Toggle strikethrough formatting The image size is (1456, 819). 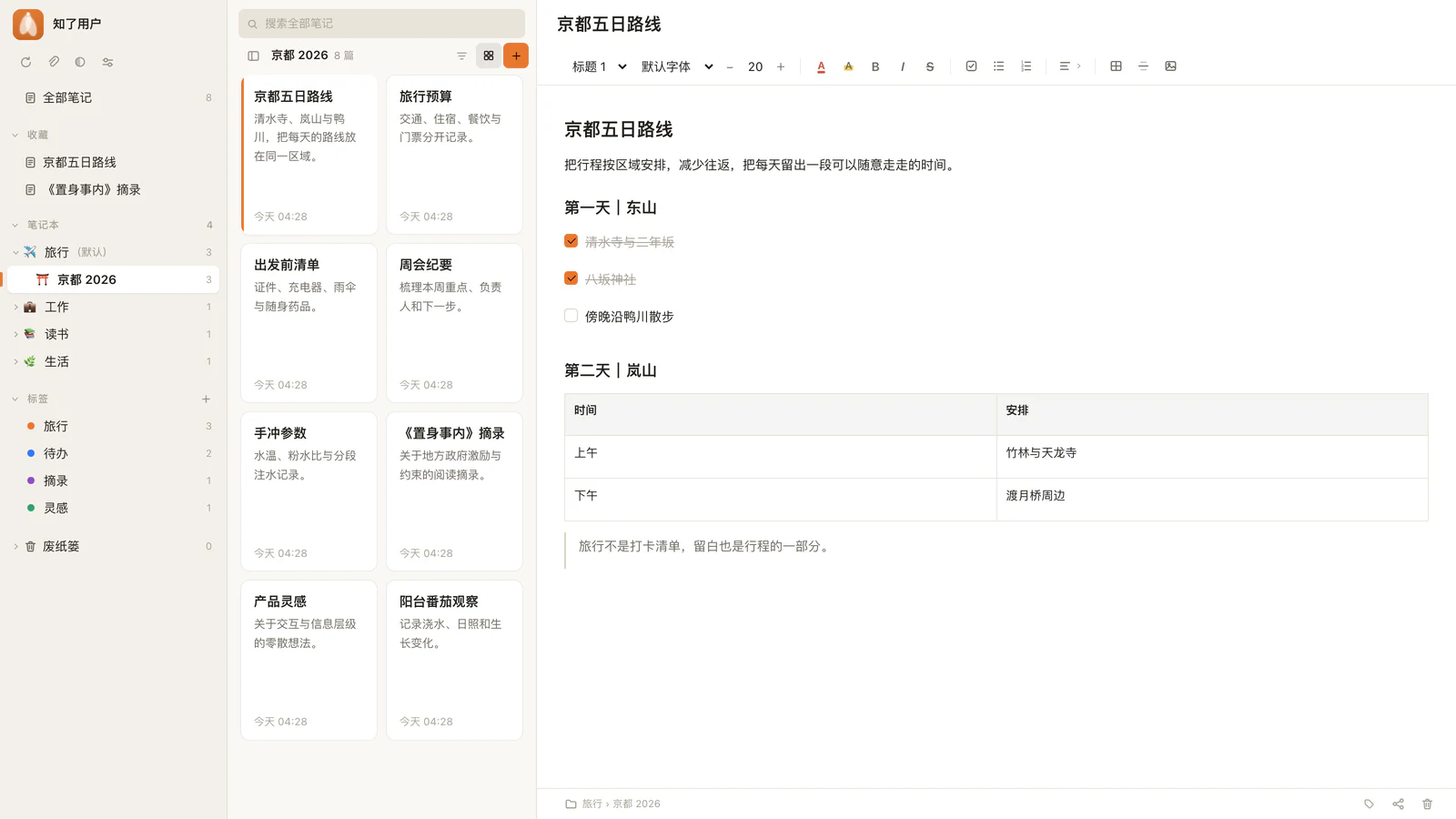[930, 66]
